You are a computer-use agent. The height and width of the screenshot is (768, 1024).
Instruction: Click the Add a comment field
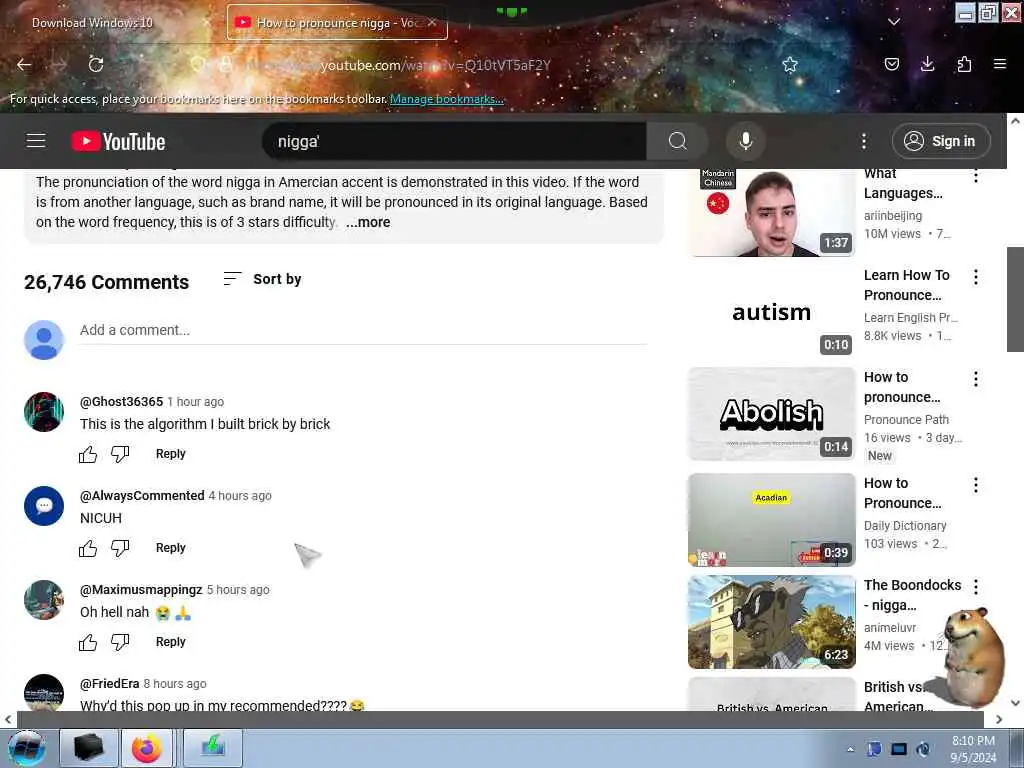click(x=363, y=330)
